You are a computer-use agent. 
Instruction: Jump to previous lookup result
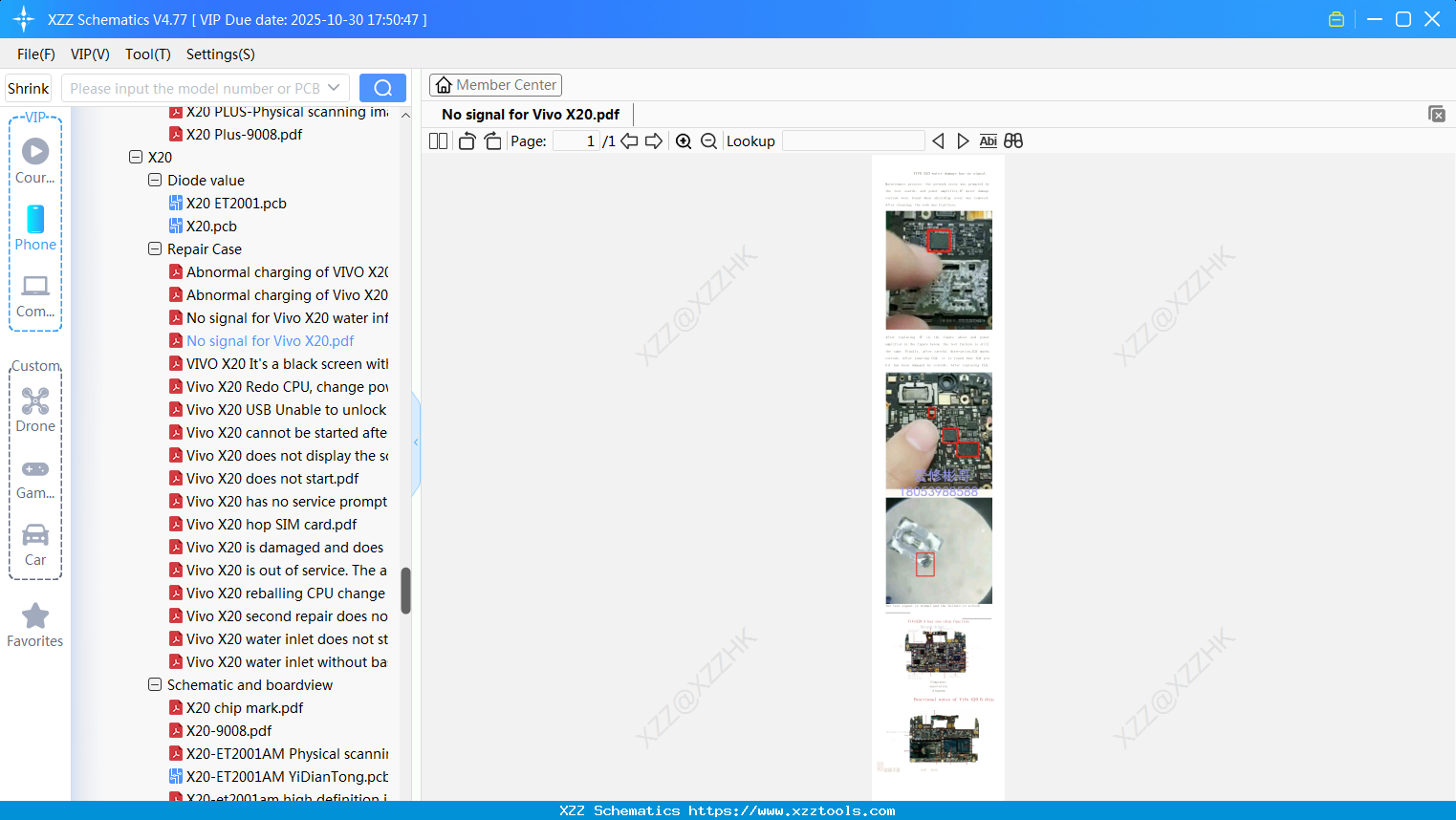tap(938, 141)
